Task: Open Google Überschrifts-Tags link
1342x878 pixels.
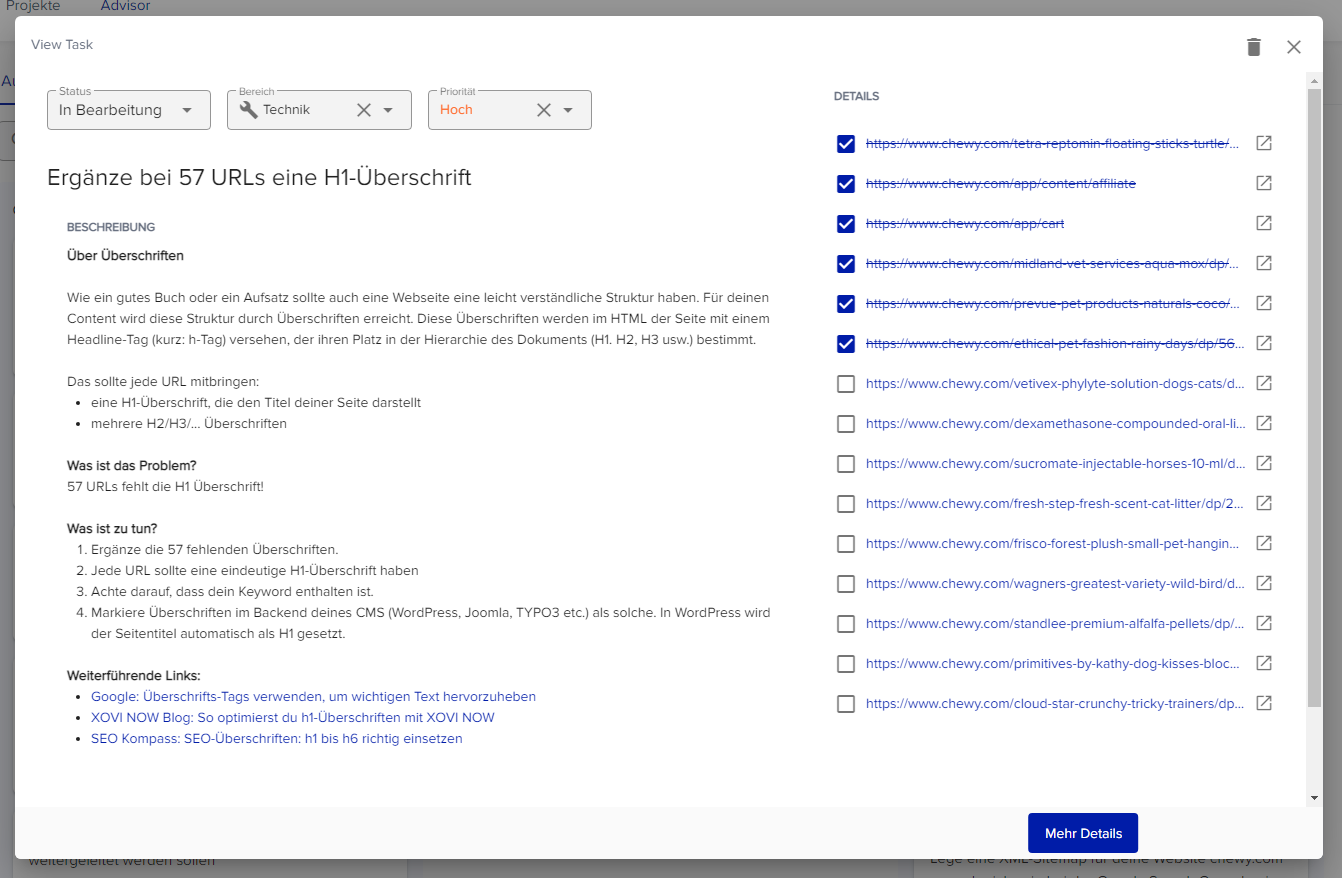Action: click(x=313, y=696)
